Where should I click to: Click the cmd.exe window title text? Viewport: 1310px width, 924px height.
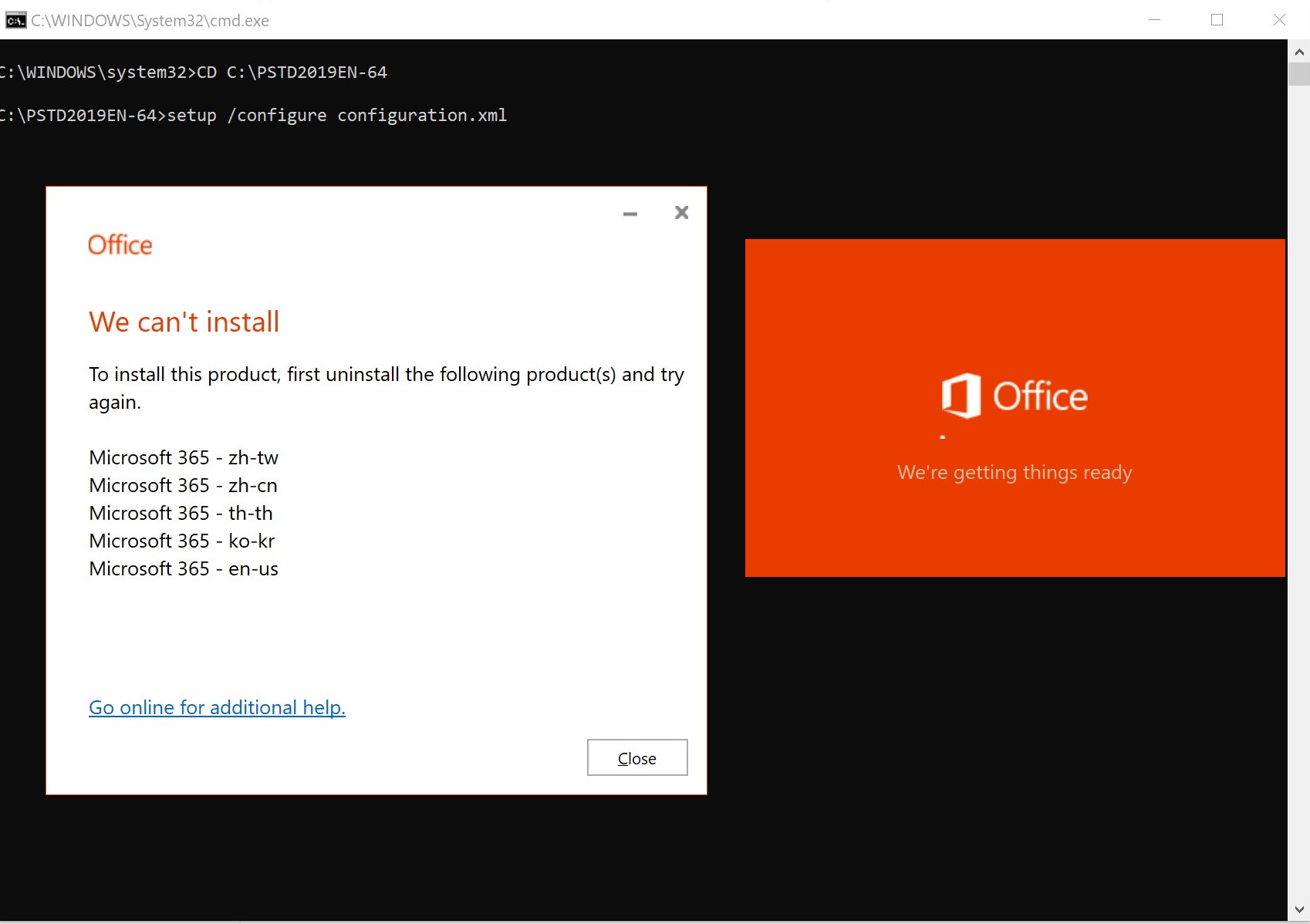(150, 21)
